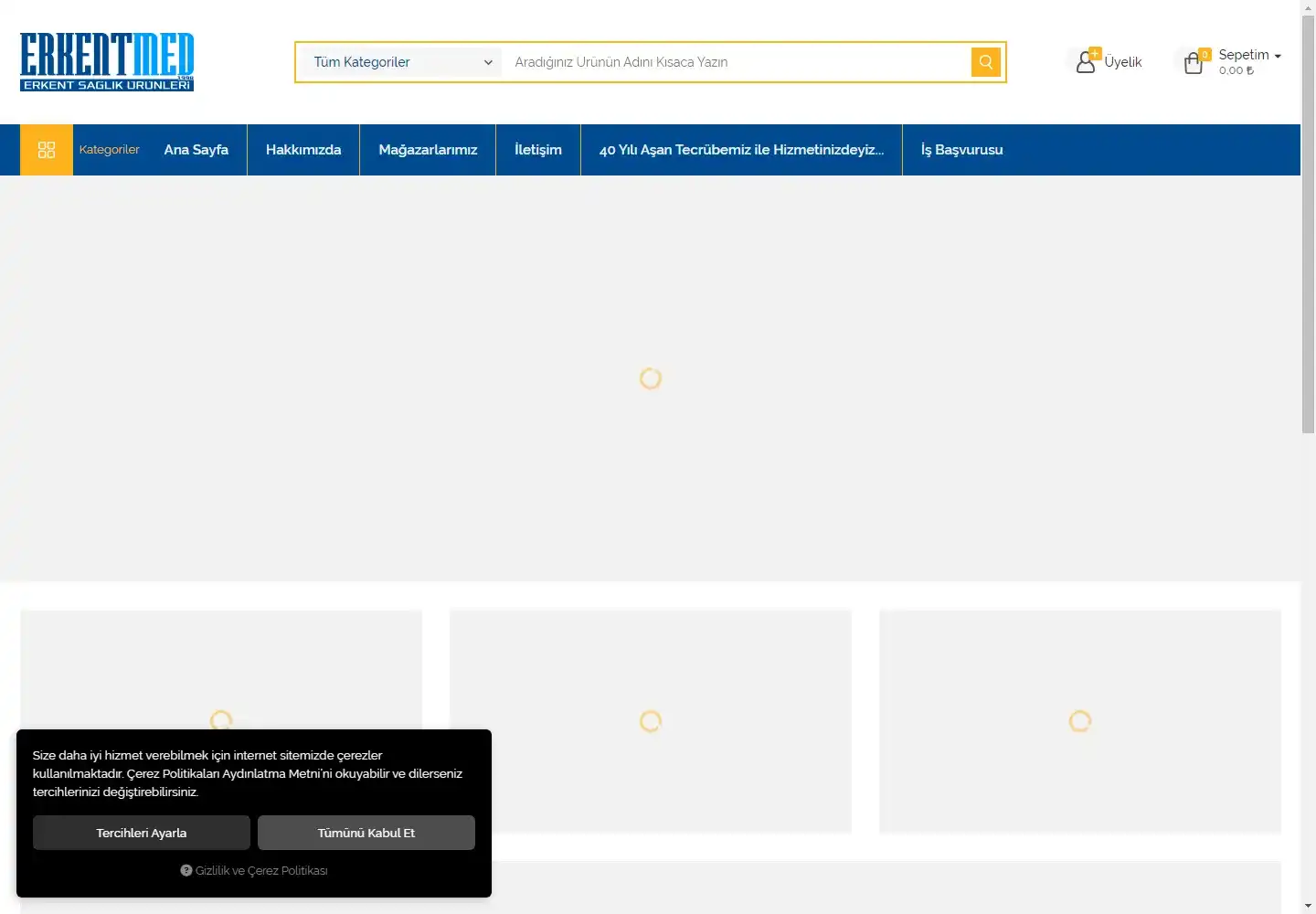1316x914 pixels.
Task: Focus the product search input field
Action: point(736,62)
